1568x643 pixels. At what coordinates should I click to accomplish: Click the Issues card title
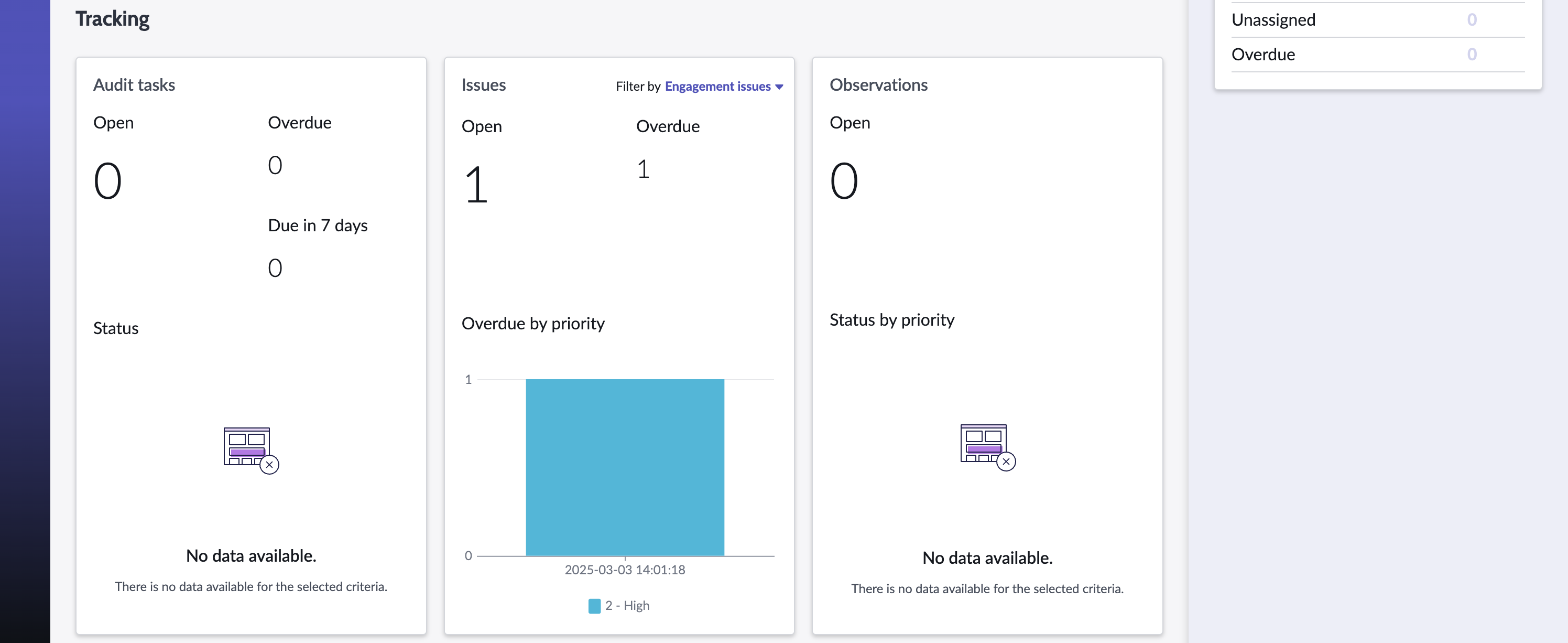[x=483, y=84]
